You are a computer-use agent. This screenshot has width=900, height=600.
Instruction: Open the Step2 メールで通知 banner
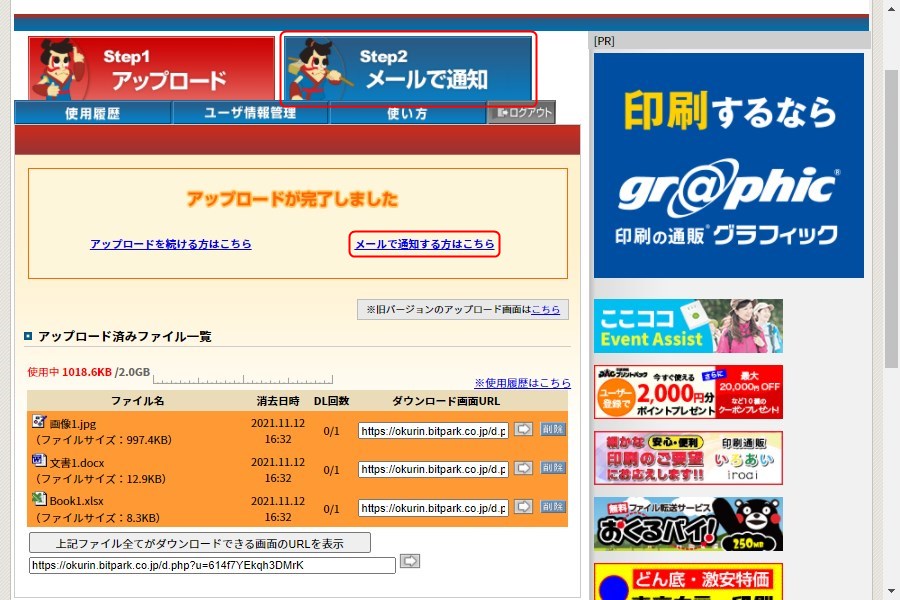tap(408, 69)
